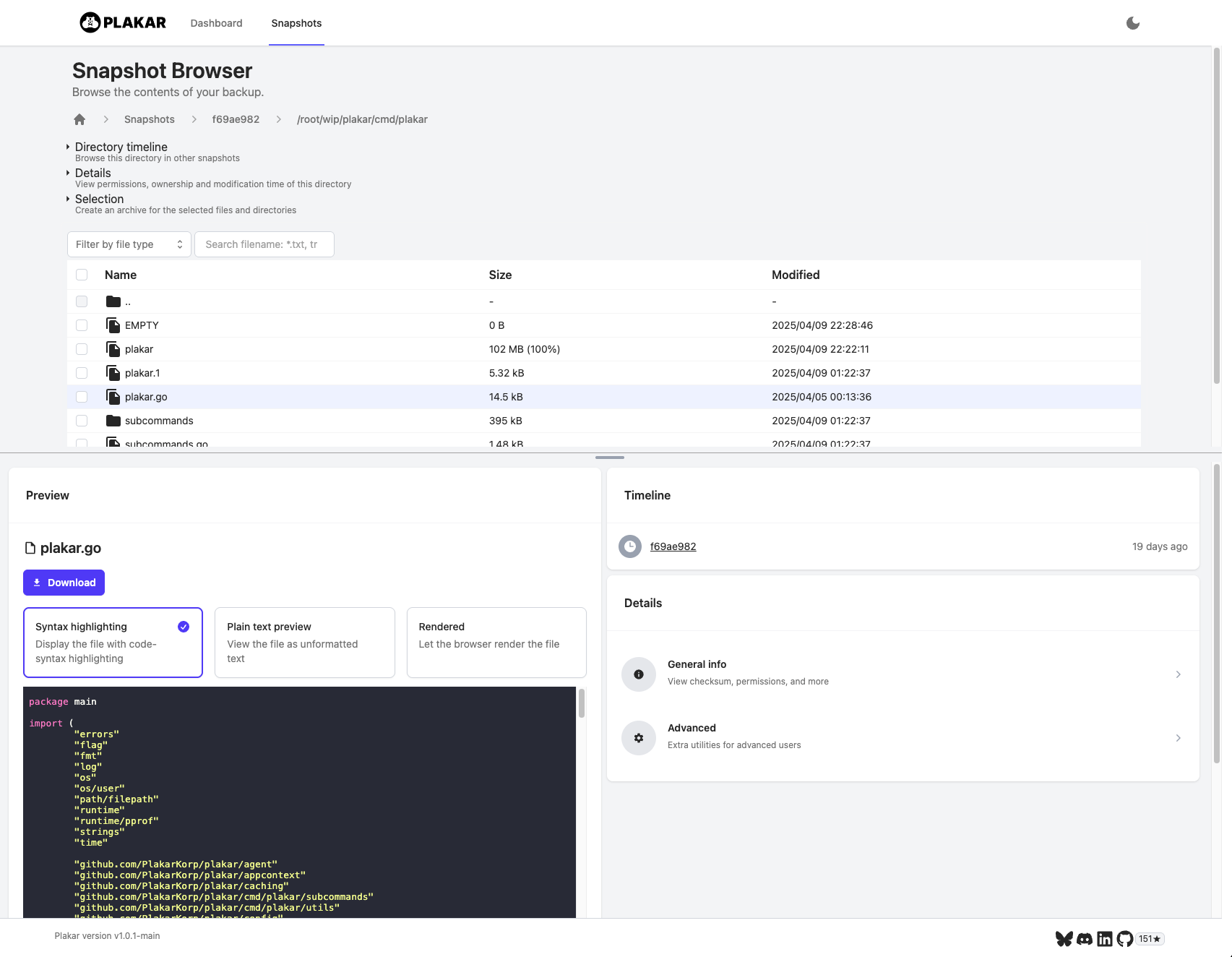Check the plakar.go file checkbox

(x=82, y=397)
